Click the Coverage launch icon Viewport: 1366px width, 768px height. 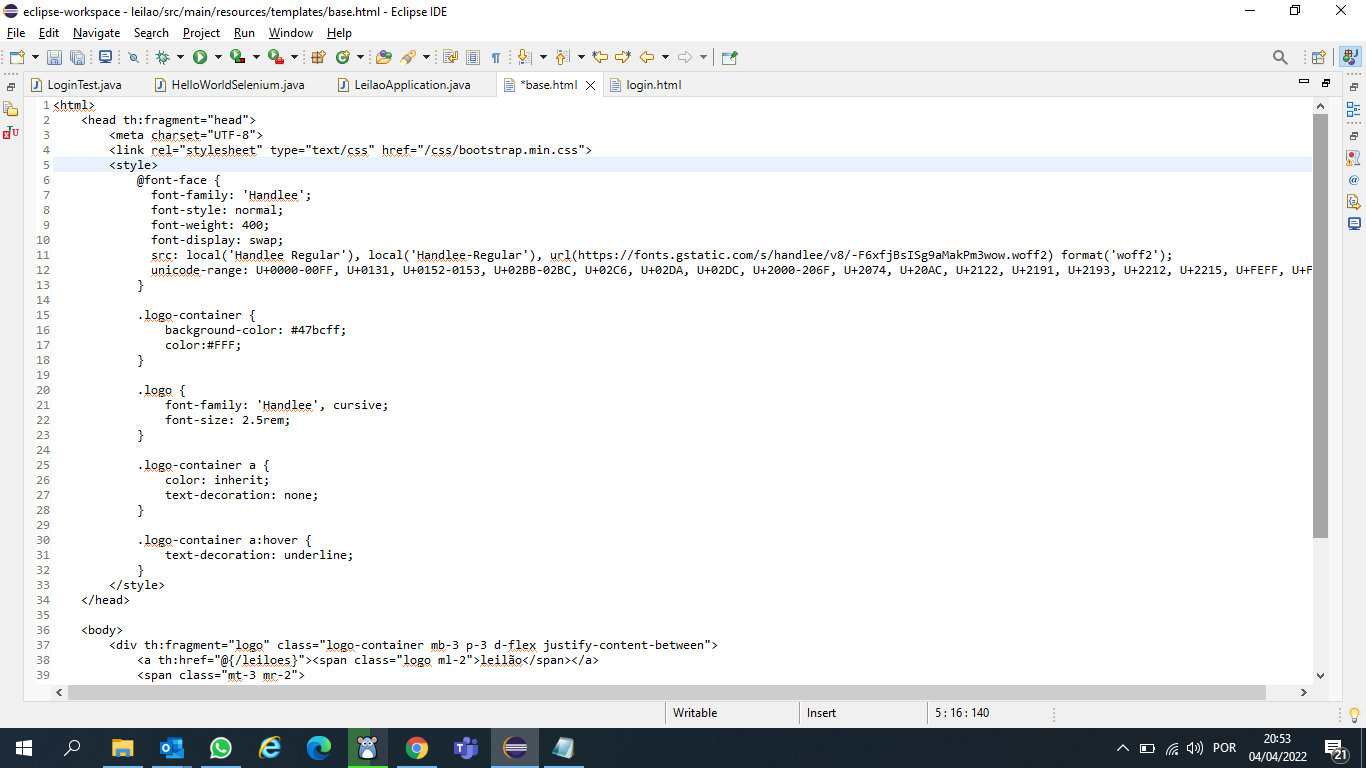238,57
